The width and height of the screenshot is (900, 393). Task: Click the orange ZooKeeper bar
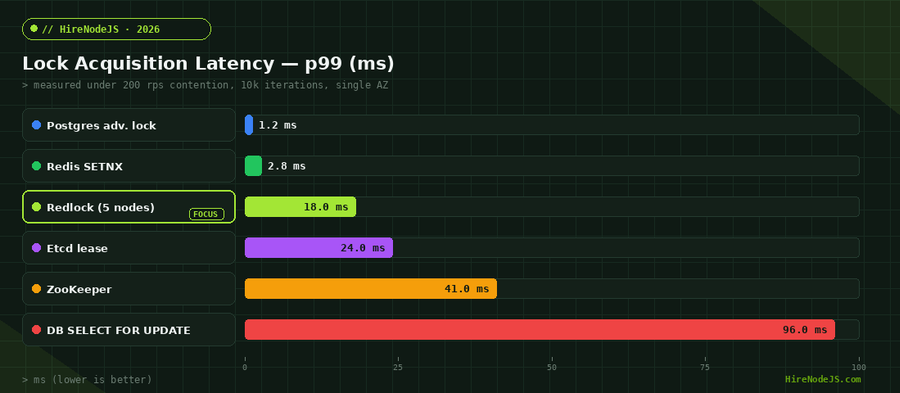(x=371, y=289)
